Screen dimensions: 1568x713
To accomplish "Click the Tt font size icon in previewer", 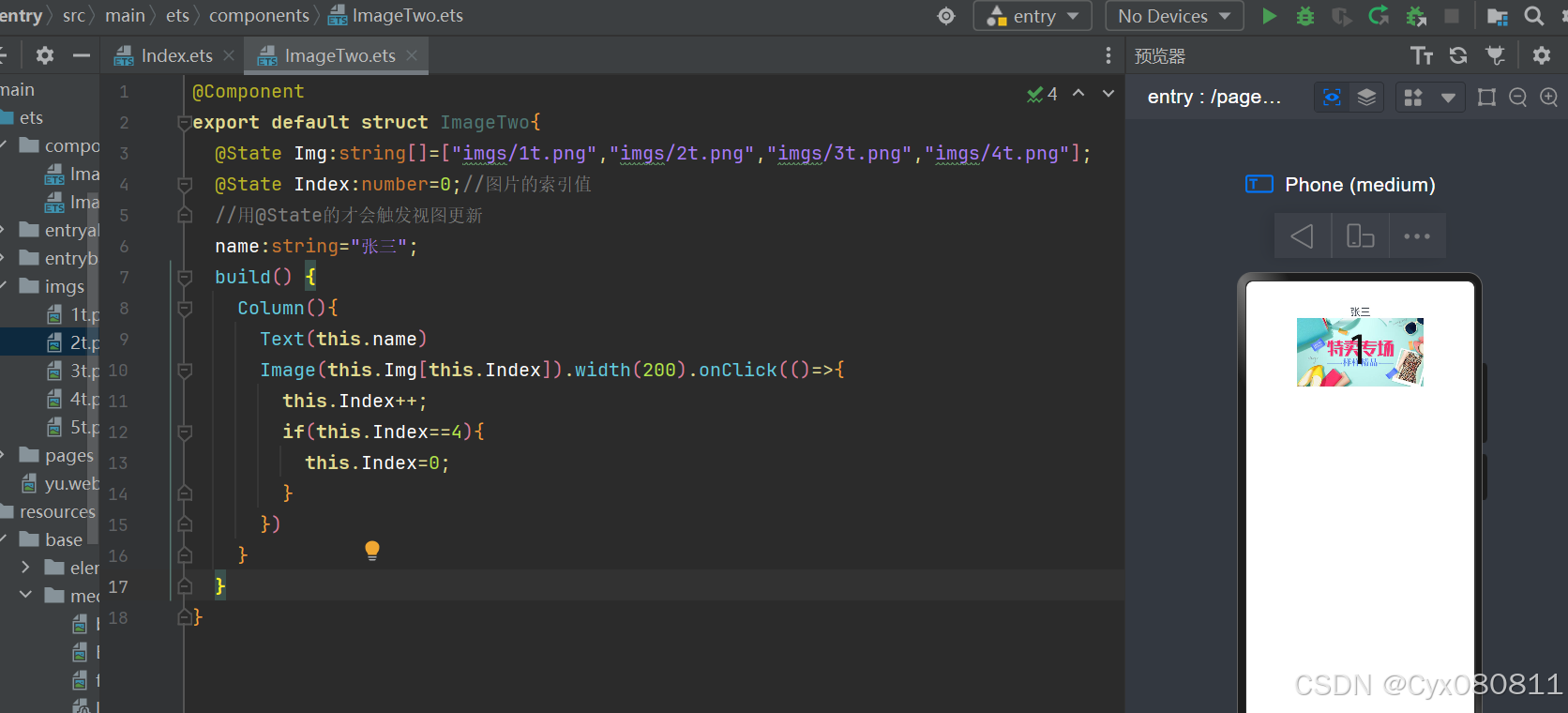I will (x=1422, y=55).
